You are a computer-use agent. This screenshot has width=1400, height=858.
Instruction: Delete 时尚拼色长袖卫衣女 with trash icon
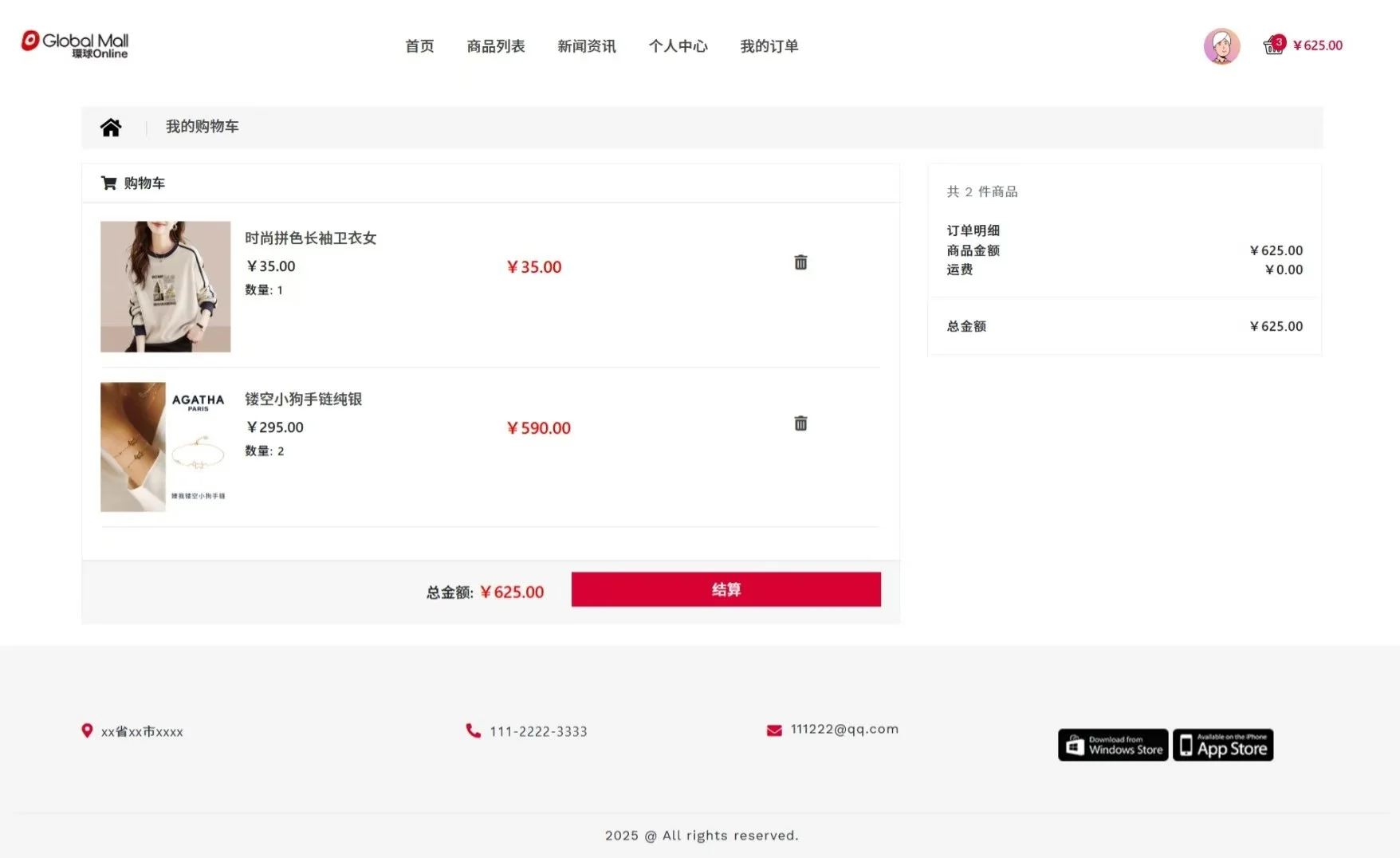pyautogui.click(x=800, y=262)
